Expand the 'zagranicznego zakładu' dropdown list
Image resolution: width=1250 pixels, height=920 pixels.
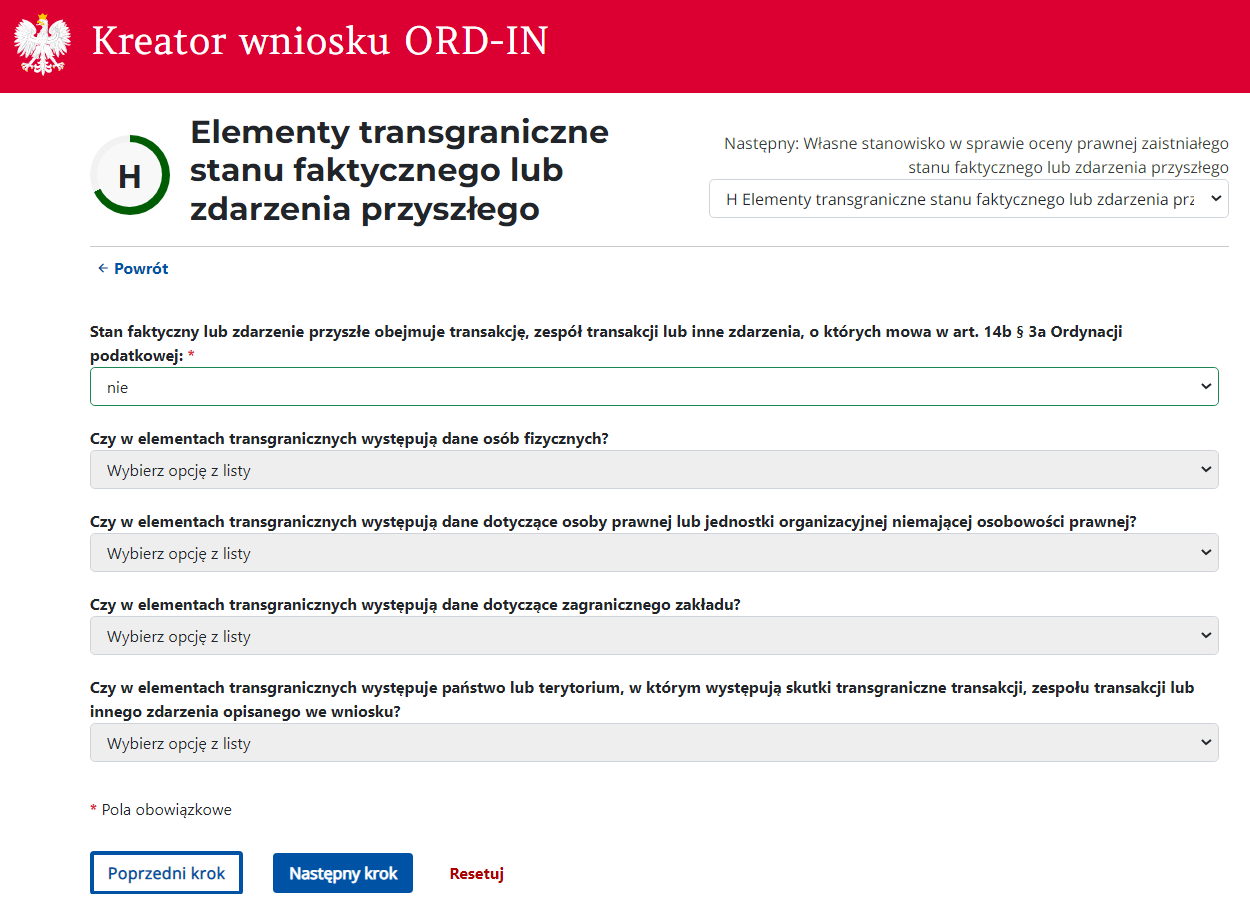[x=654, y=636]
